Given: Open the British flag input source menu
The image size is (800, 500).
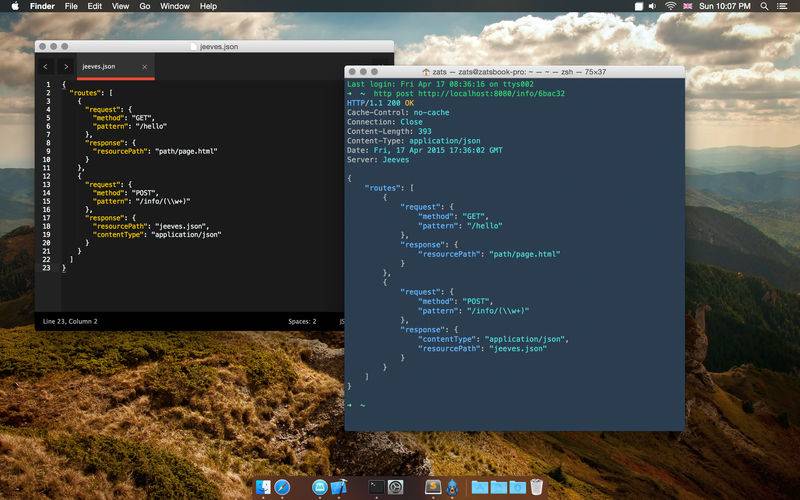Looking at the screenshot, I should pyautogui.click(x=688, y=6).
